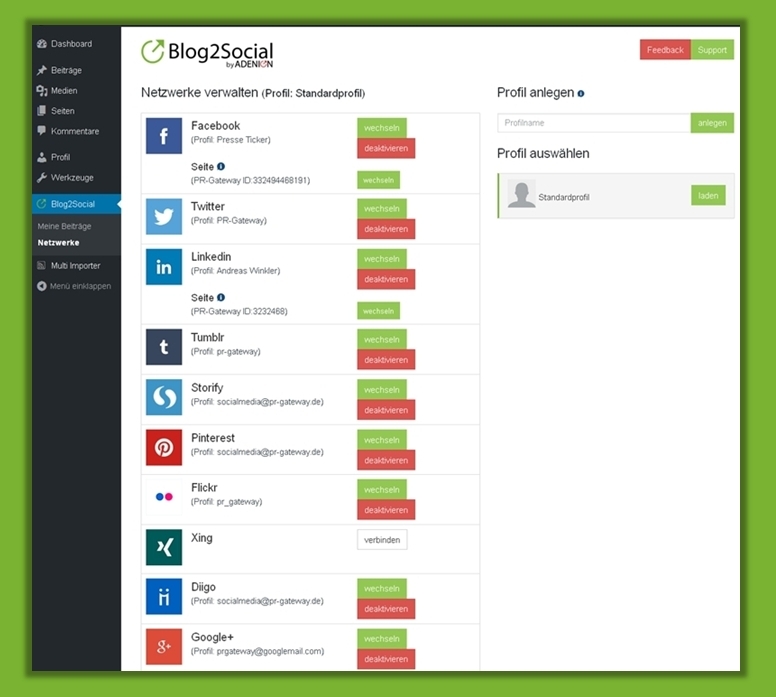Click the Google+ network icon
The image size is (776, 697).
click(164, 647)
